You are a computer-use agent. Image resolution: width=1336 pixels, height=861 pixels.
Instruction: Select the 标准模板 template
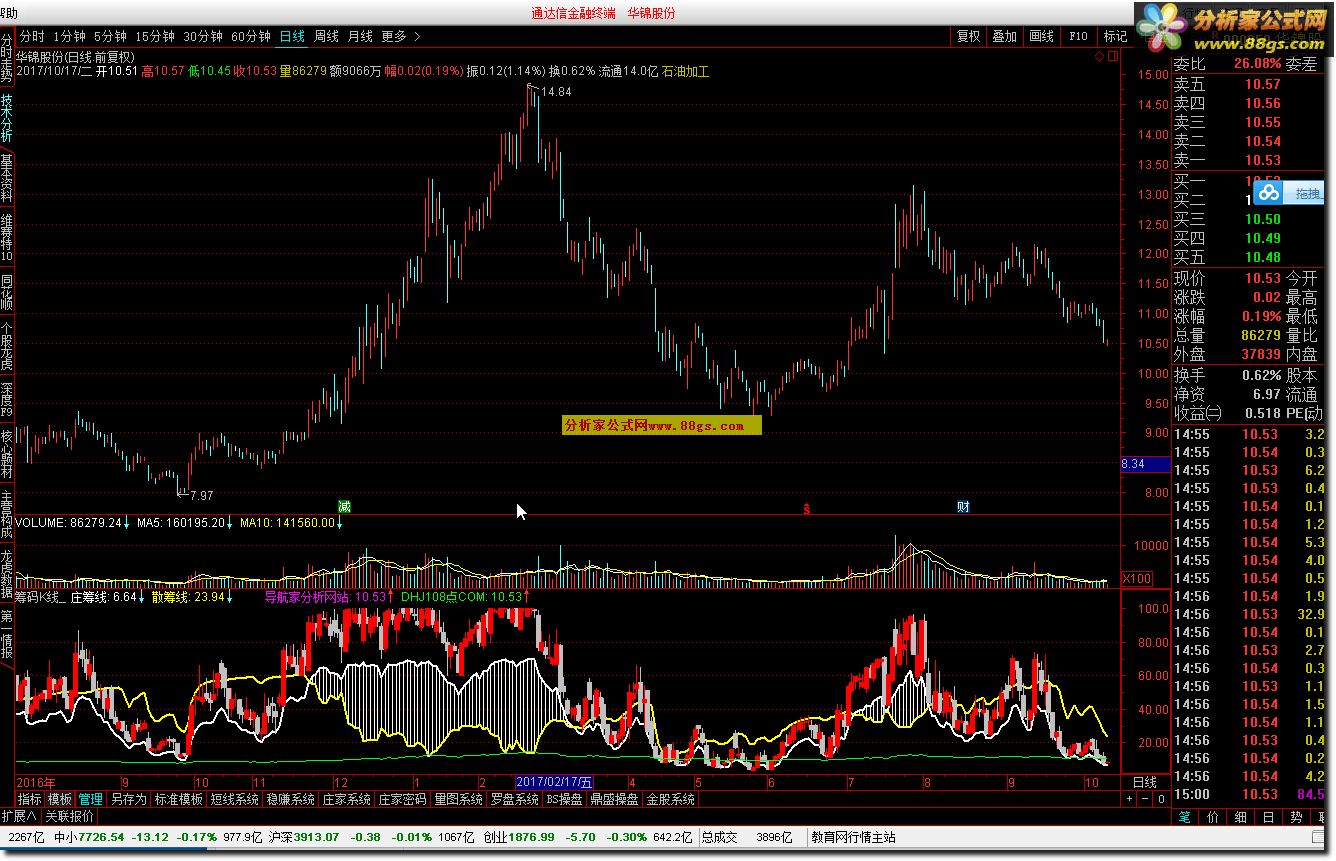pyautogui.click(x=178, y=800)
